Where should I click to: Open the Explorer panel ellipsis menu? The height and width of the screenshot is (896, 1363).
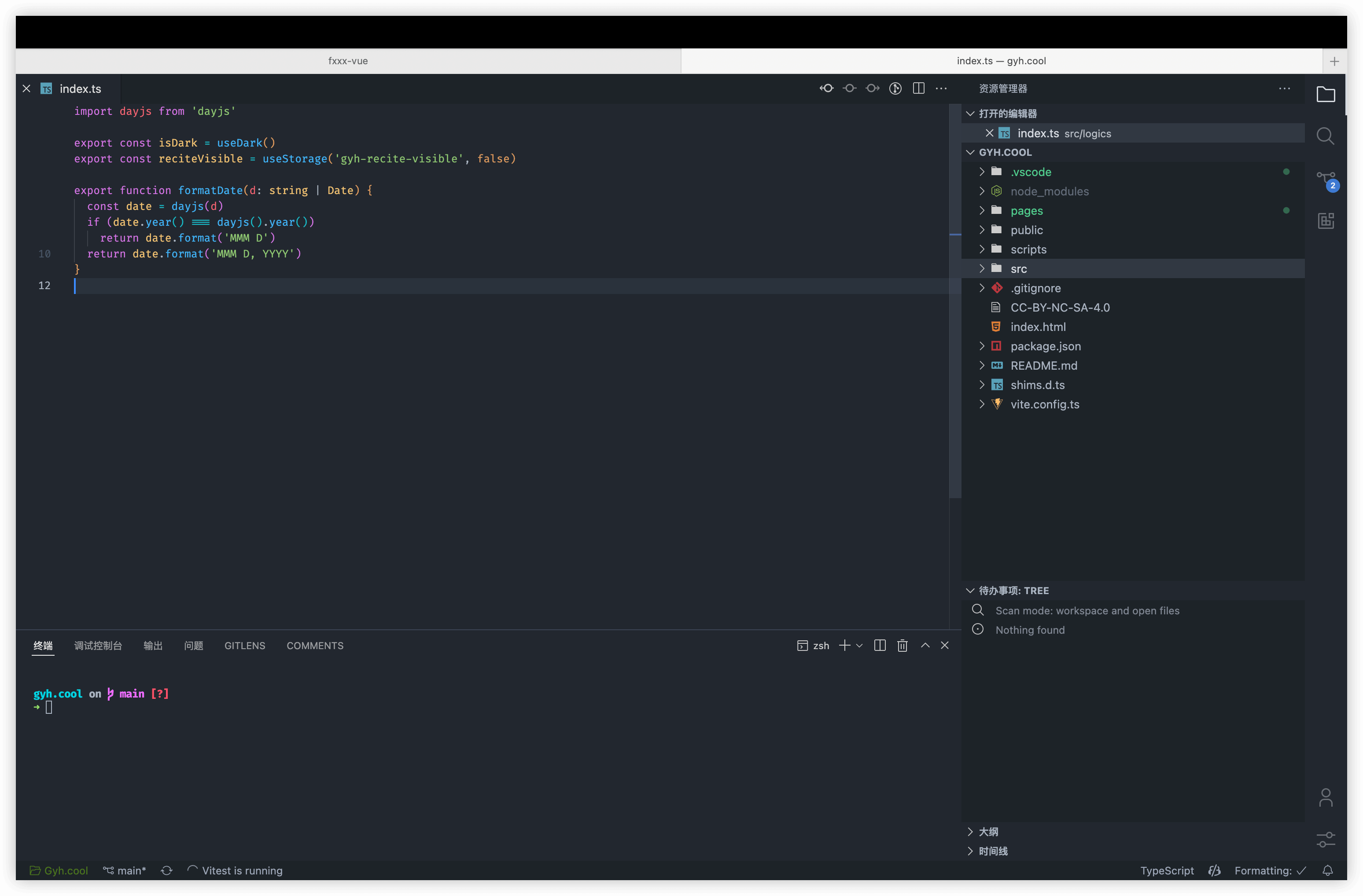click(1285, 88)
